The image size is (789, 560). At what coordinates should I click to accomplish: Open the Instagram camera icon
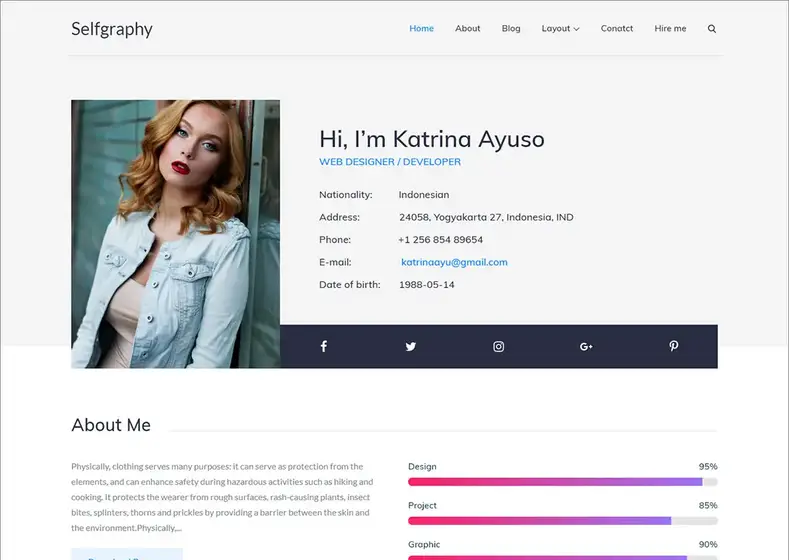pos(498,346)
